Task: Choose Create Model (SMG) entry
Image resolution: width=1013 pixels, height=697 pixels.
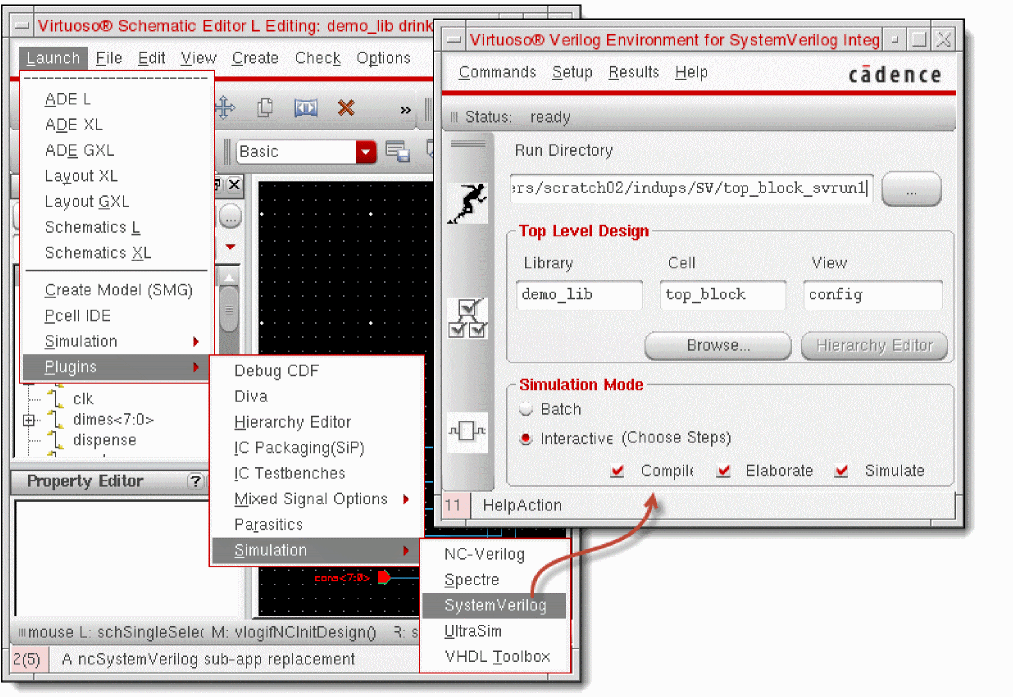Action: click(x=116, y=290)
